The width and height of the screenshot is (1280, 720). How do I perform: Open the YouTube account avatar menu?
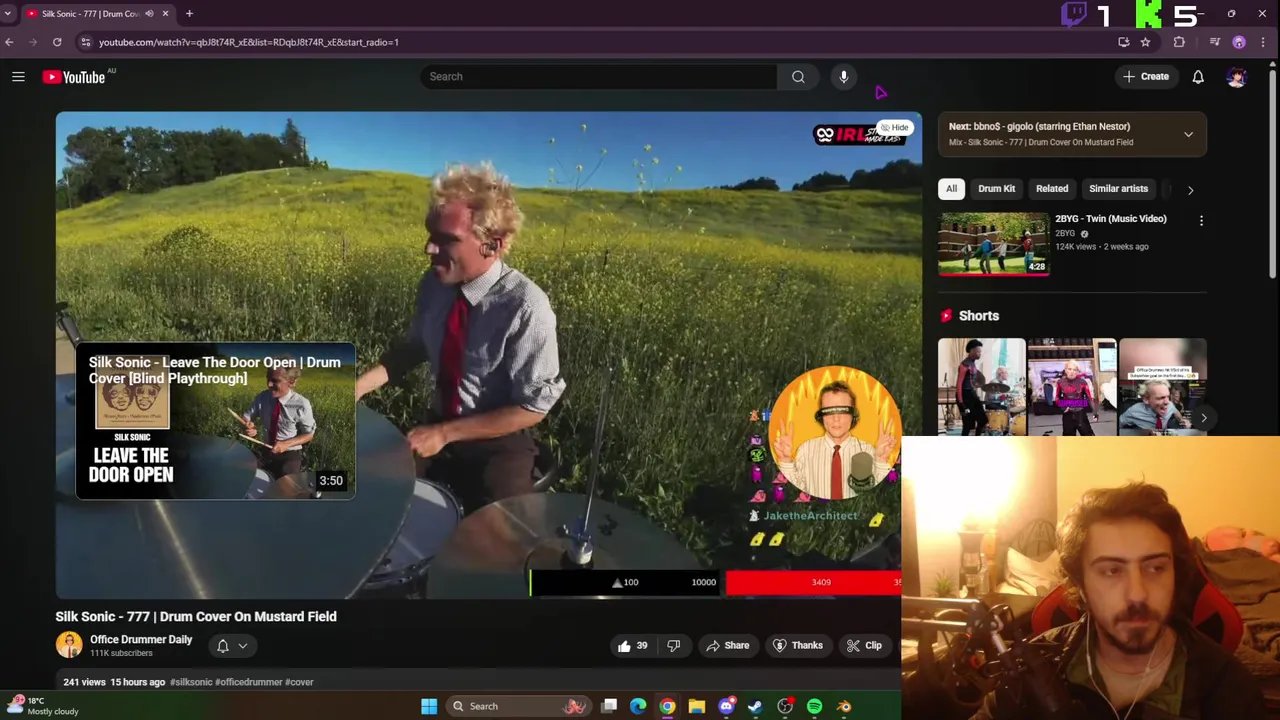[x=1236, y=77]
